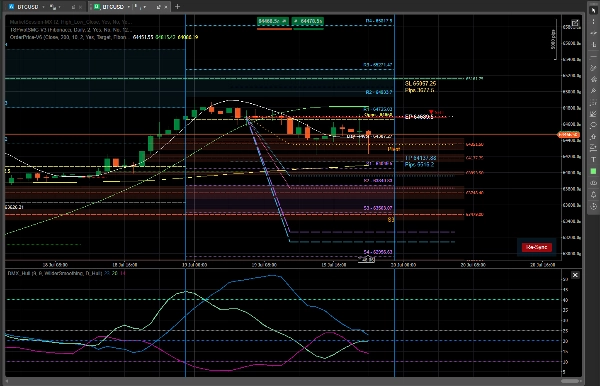Close the DMX_Hull indicator panel

pyautogui.click(x=575, y=275)
